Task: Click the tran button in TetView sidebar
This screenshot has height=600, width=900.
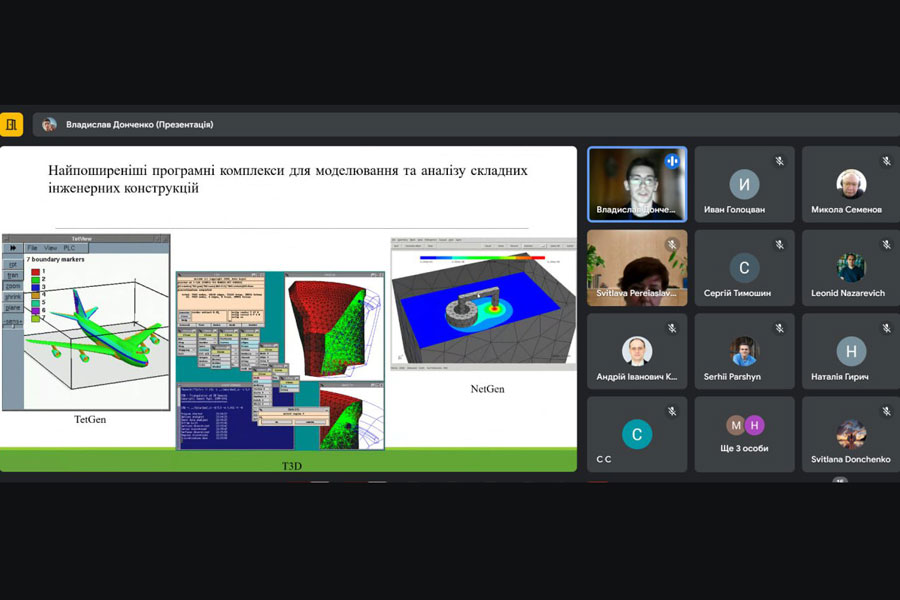Action: click(13, 275)
